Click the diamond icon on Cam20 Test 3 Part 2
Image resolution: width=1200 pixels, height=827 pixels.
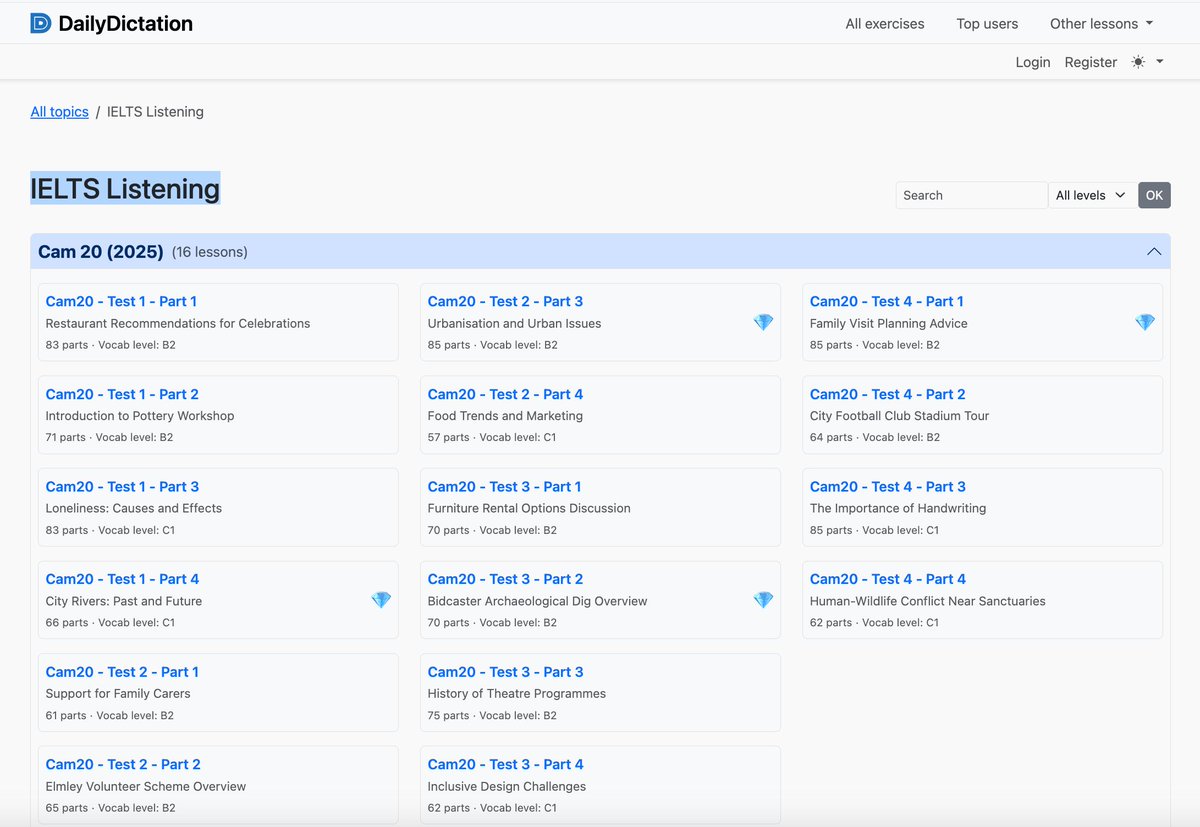[763, 600]
